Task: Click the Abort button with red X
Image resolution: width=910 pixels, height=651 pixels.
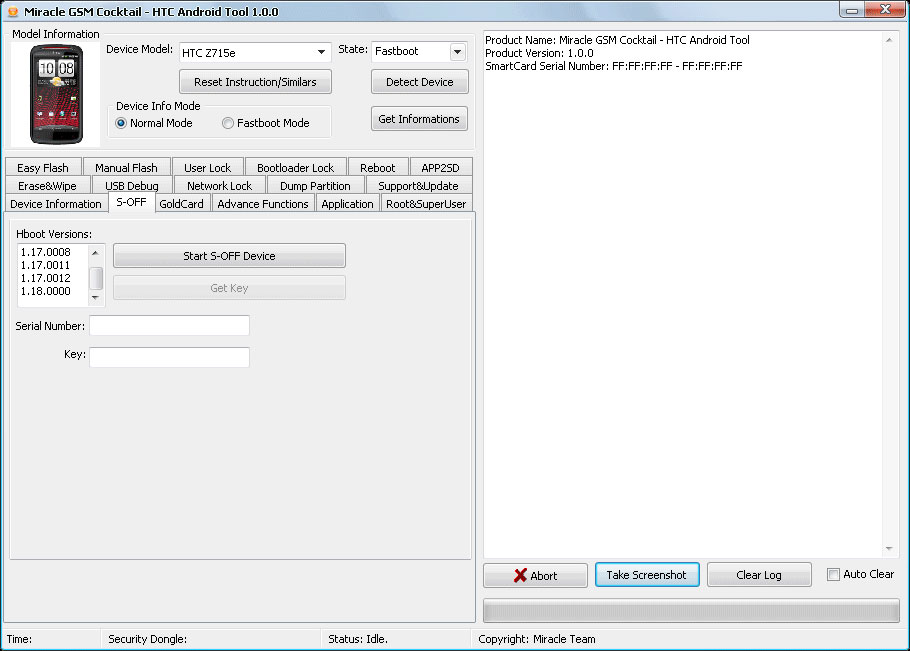Action: 536,575
